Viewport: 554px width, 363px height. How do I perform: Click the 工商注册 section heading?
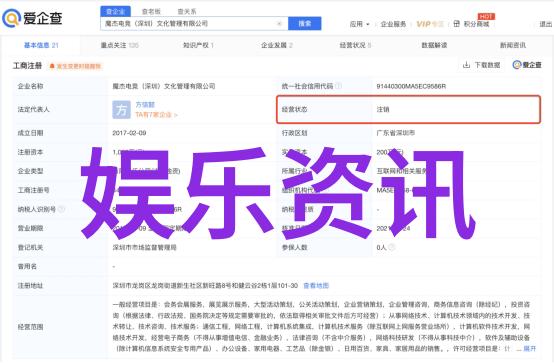(28, 66)
